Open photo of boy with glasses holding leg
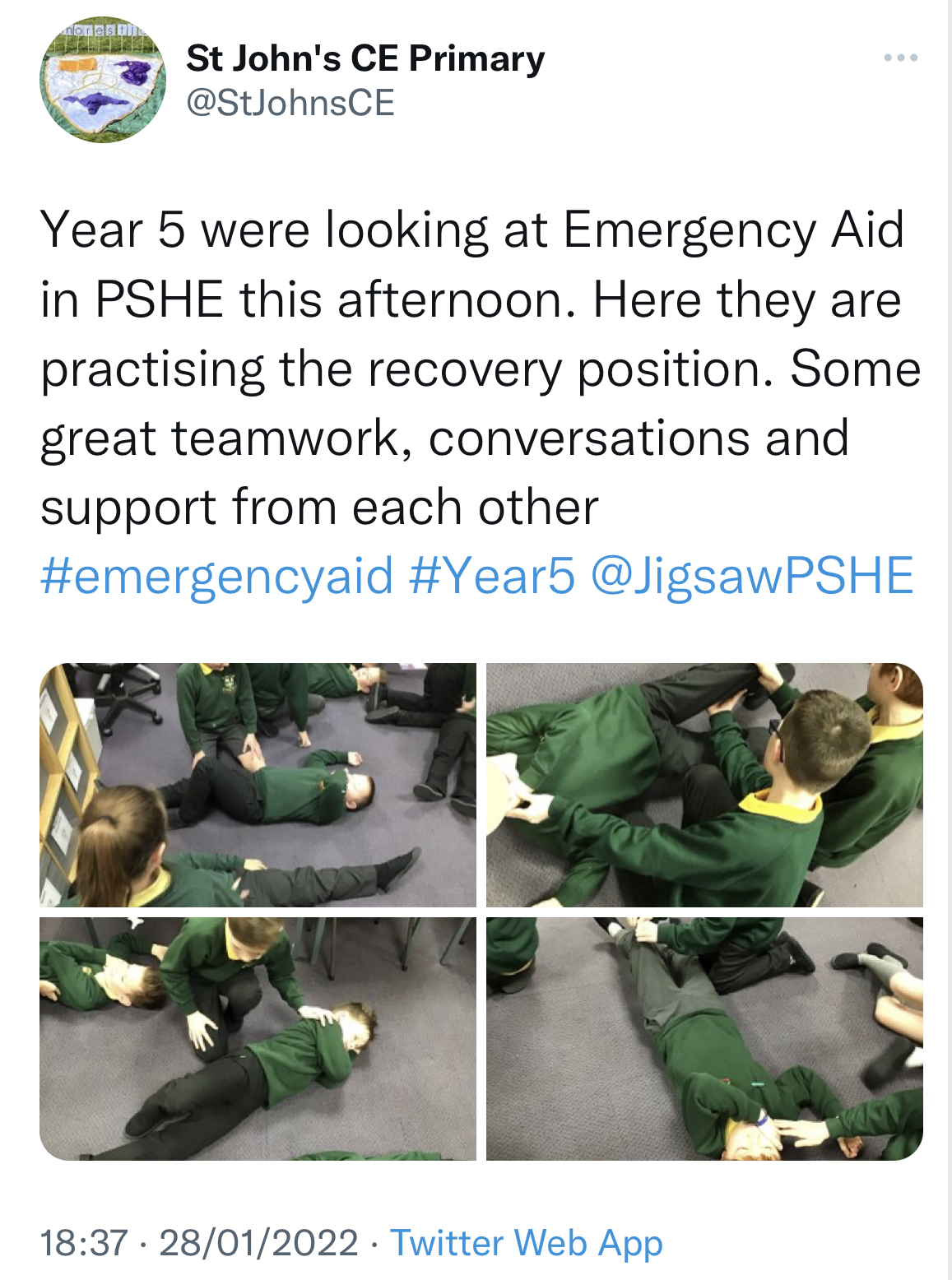 (704, 785)
